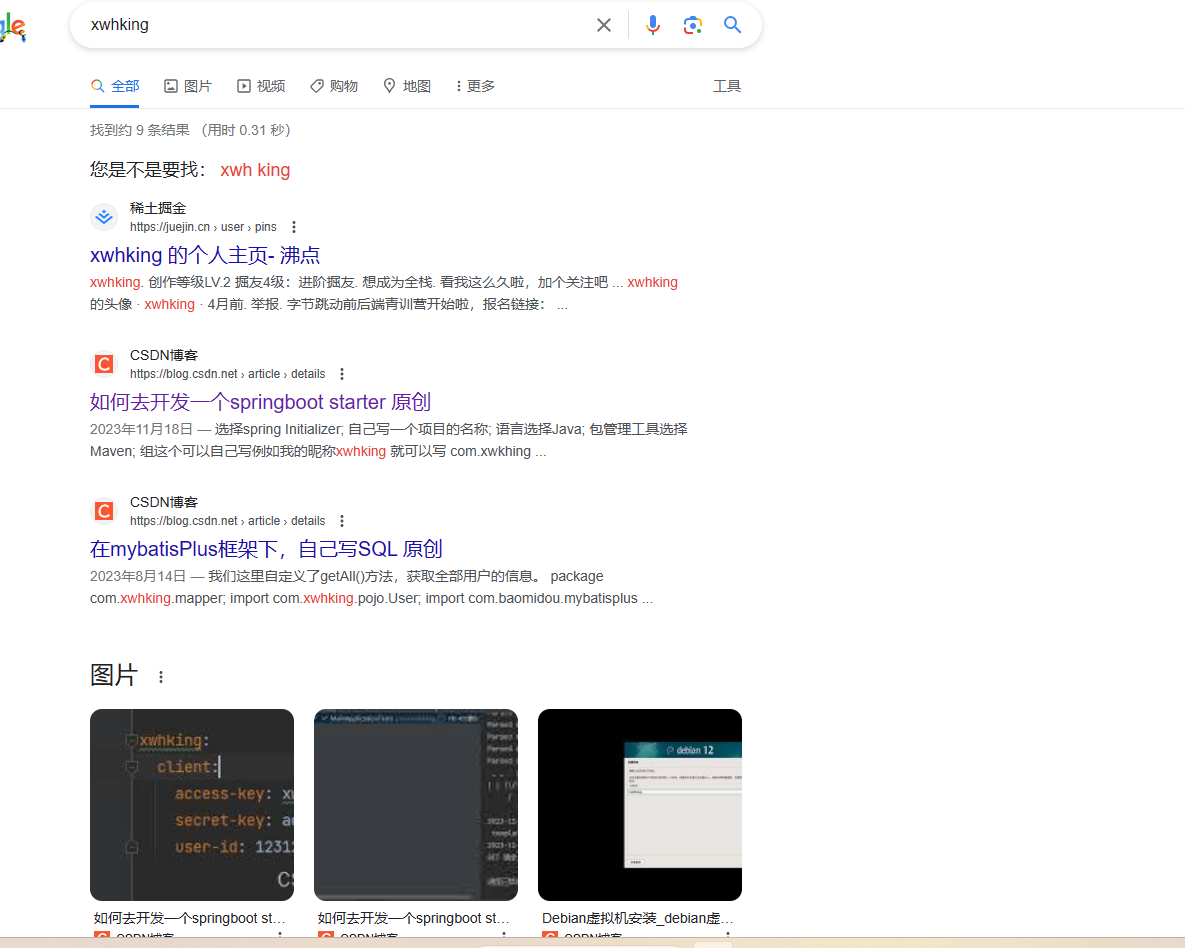
Task: Open the 地图 tab
Action: coord(407,86)
